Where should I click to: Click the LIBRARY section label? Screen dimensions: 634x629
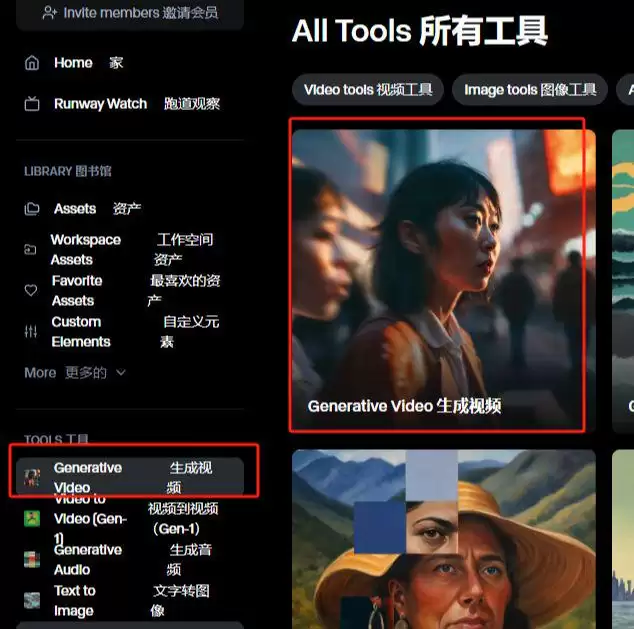pyautogui.click(x=68, y=171)
